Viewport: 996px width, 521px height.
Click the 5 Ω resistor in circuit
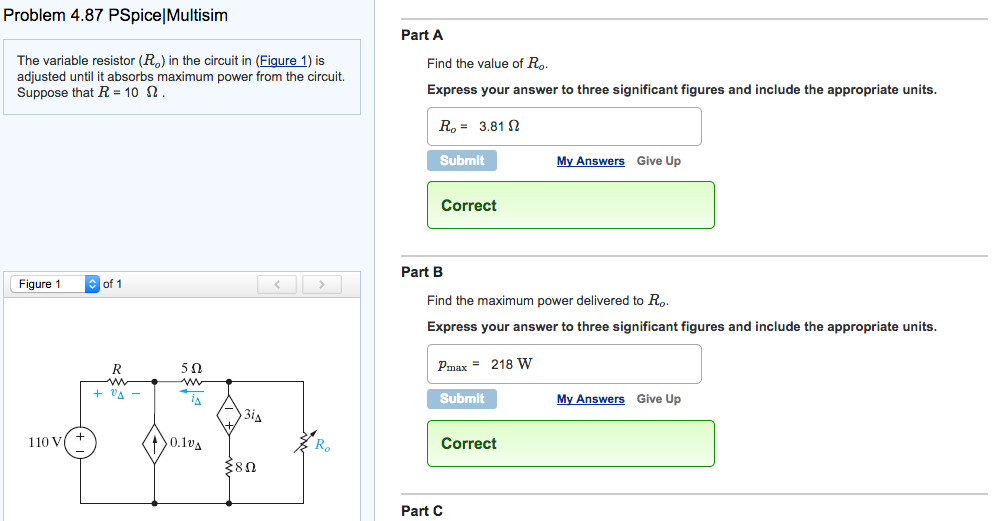(192, 381)
